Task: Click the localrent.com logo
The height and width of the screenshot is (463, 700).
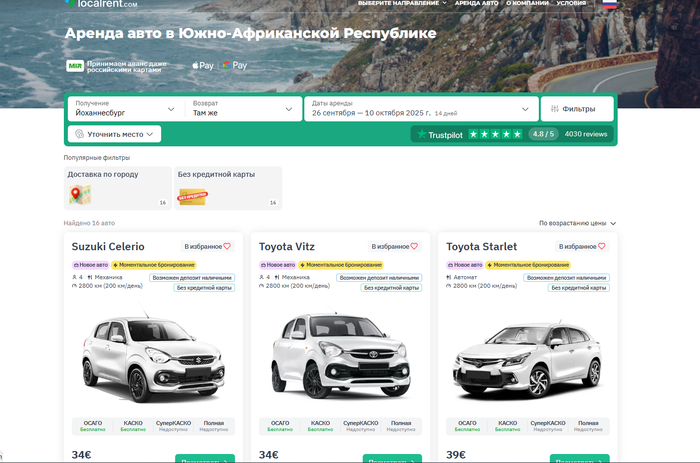Action: coord(102,4)
